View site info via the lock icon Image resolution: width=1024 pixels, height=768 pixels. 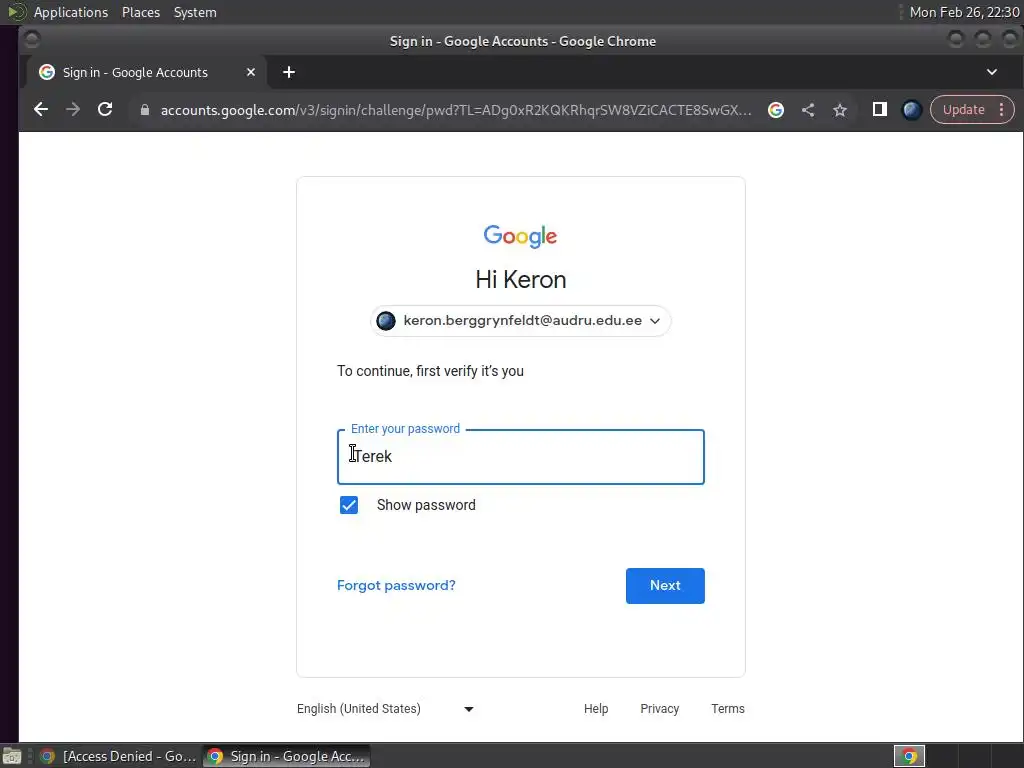pos(145,110)
